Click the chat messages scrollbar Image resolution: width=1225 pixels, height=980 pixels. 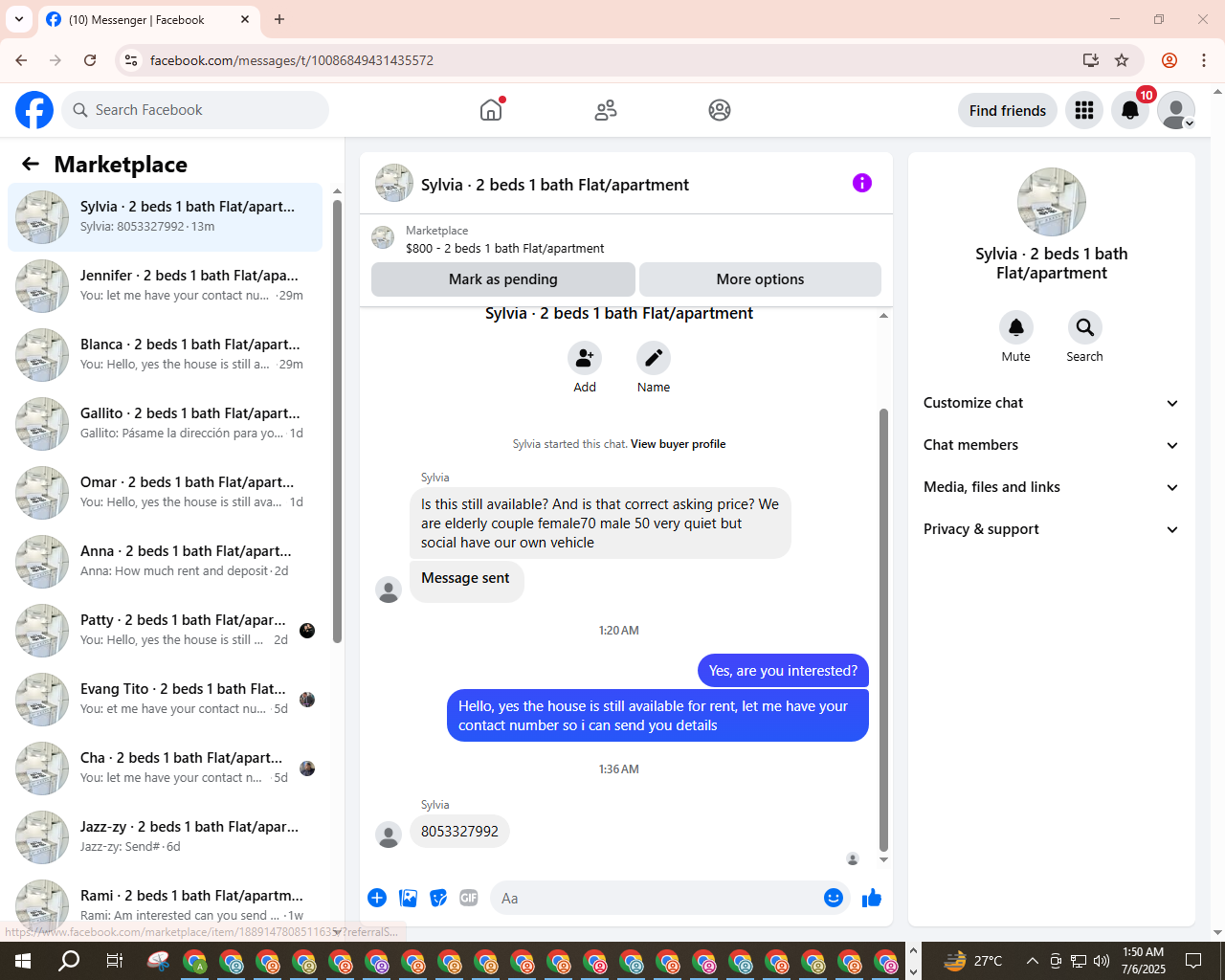[x=883, y=630]
